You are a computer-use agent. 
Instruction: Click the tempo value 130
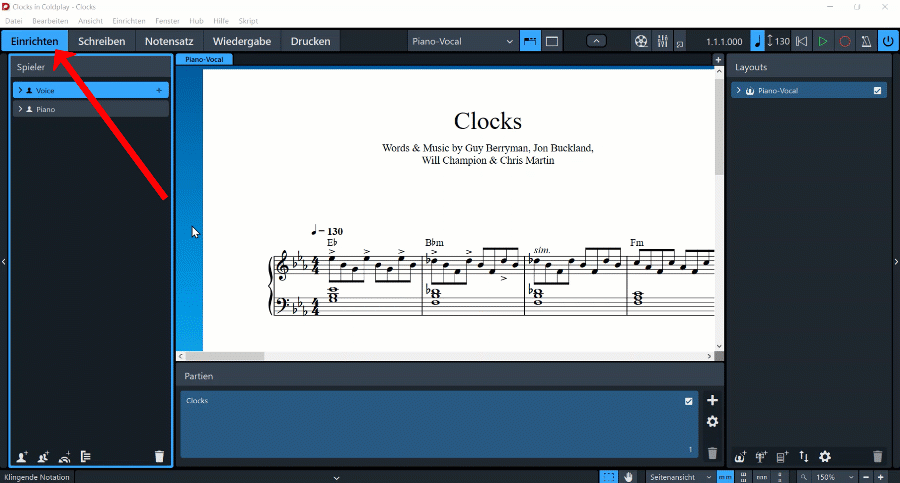(x=782, y=41)
